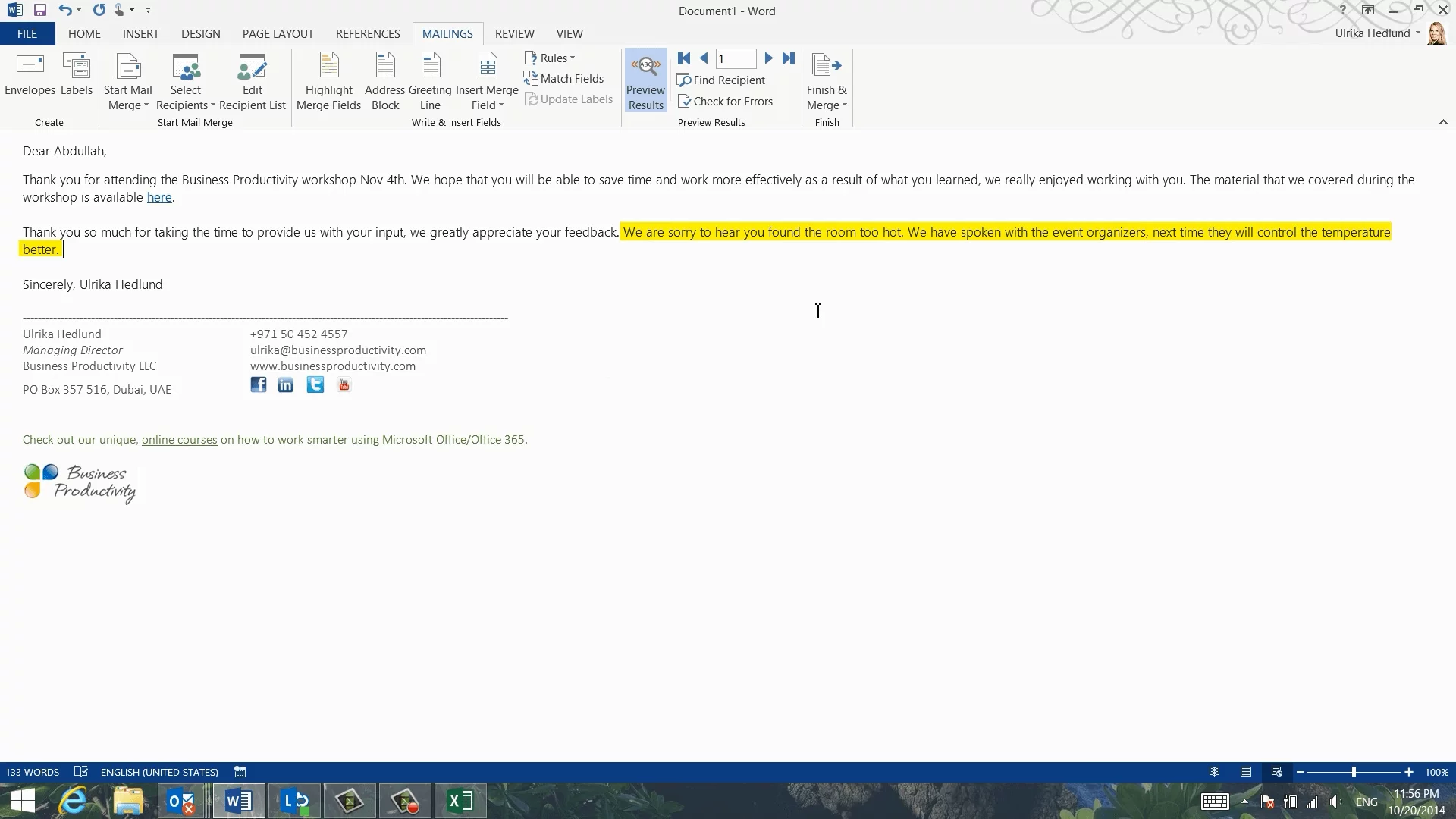Switch to Web Layout view
The height and width of the screenshot is (819, 1456).
[x=1277, y=772]
